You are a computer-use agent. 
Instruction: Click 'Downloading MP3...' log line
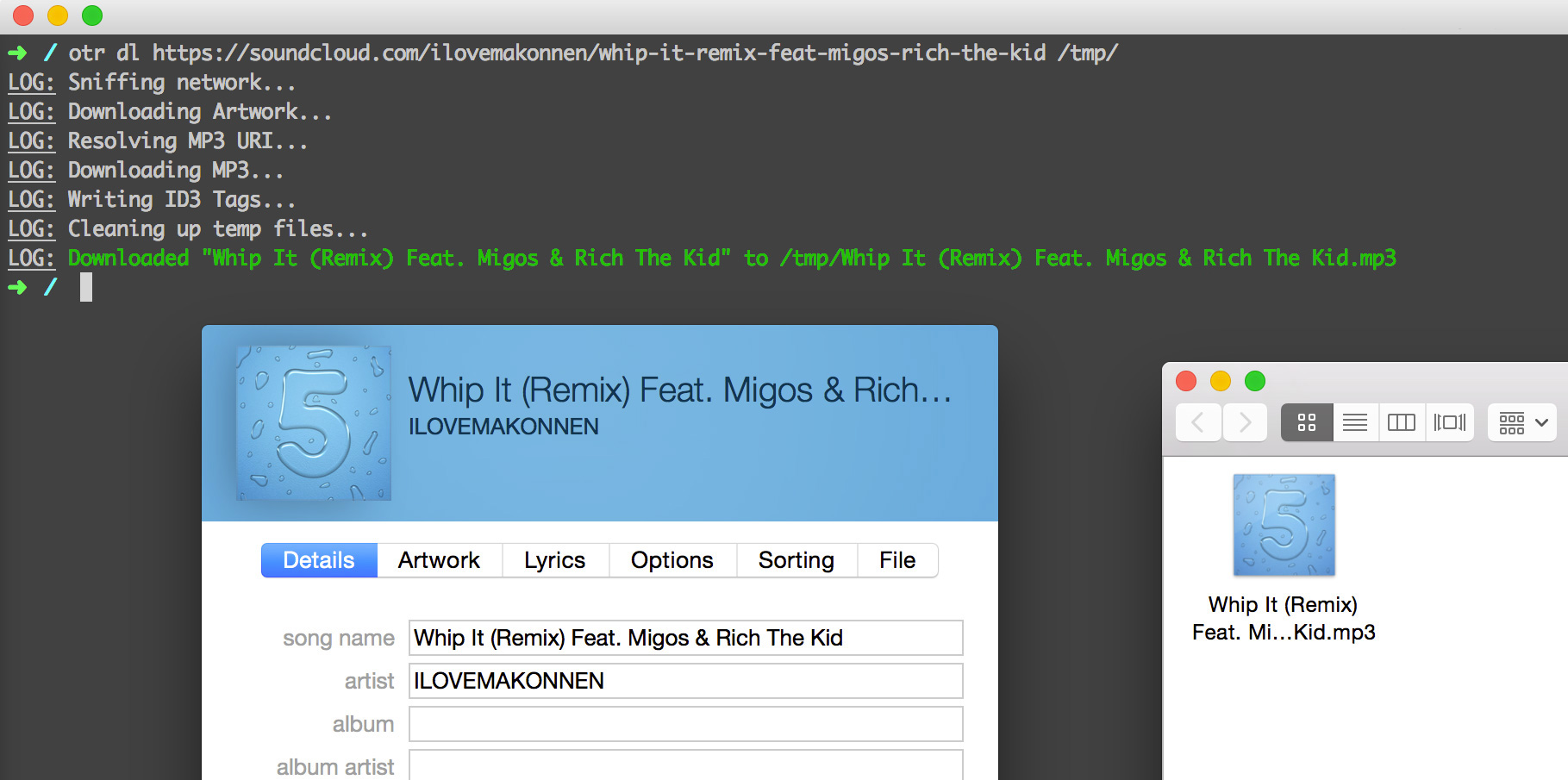click(176, 171)
